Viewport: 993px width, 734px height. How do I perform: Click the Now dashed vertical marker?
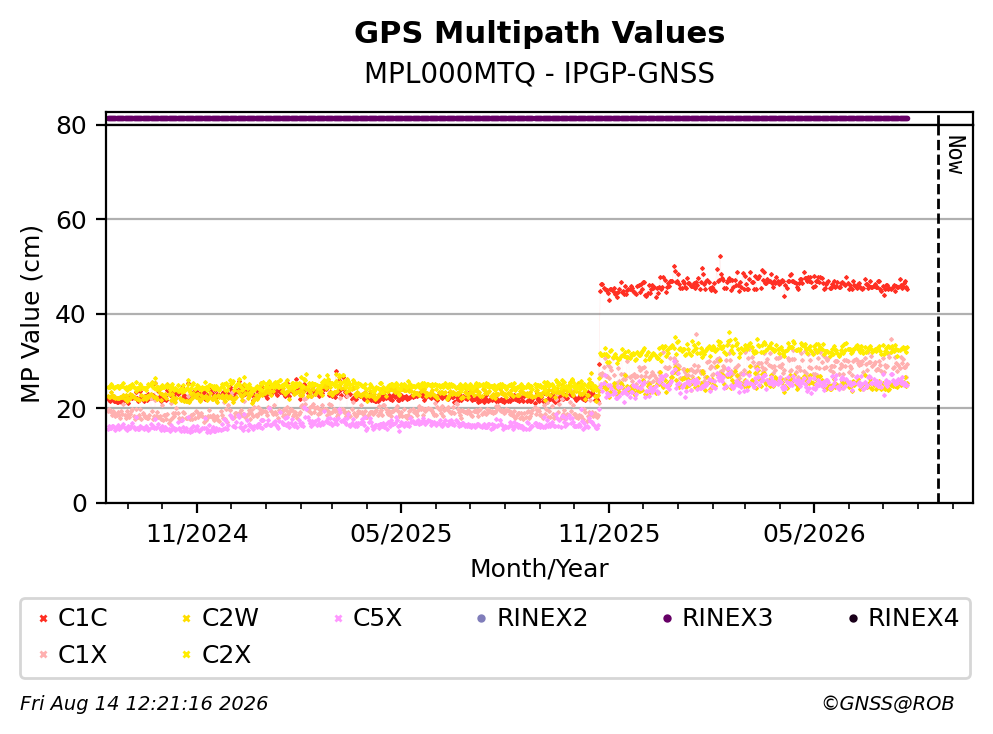coord(938,309)
